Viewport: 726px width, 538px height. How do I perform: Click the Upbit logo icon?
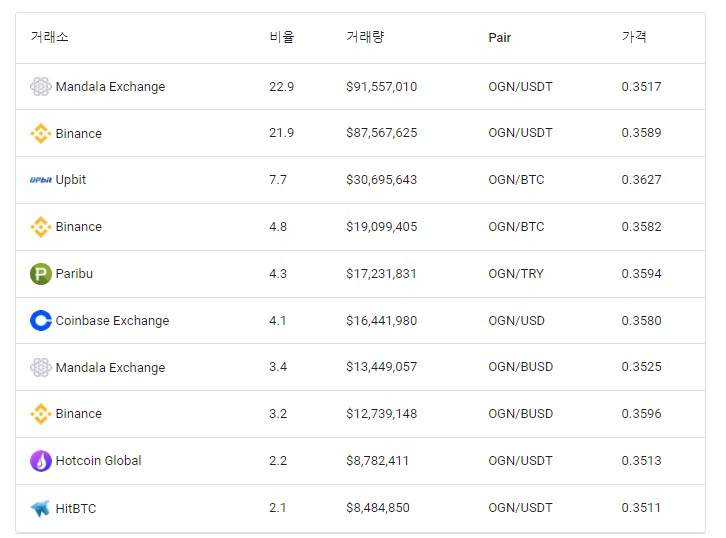pyautogui.click(x=41, y=180)
